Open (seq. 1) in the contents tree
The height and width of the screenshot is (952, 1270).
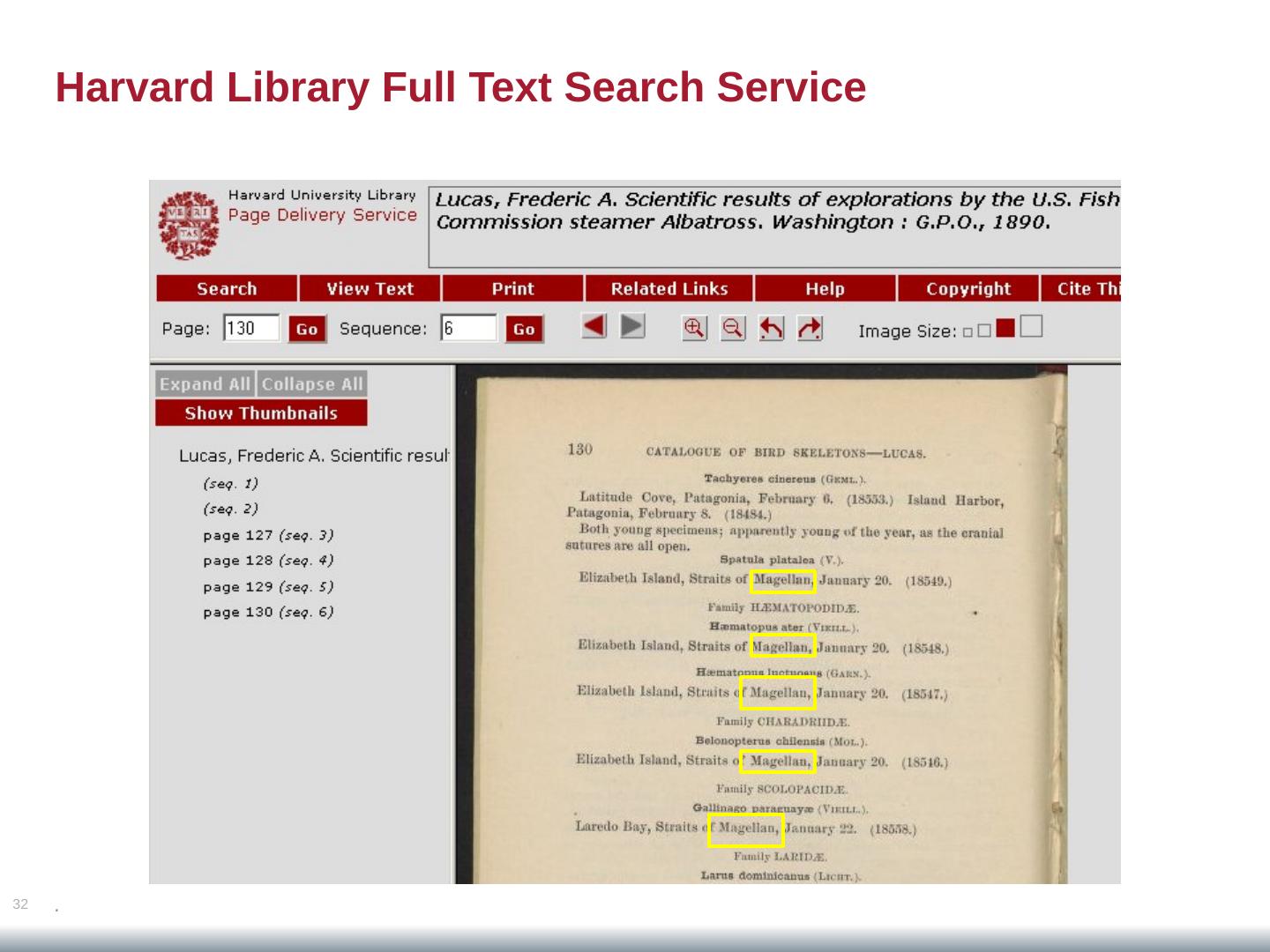point(230,483)
